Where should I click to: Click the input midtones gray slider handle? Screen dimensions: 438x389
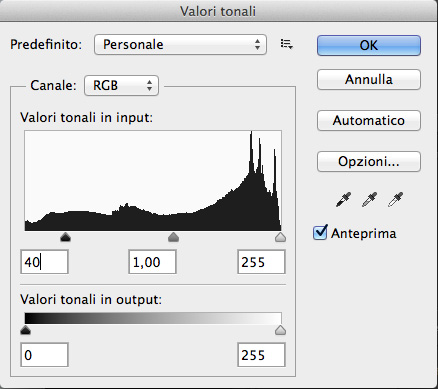coord(173,237)
